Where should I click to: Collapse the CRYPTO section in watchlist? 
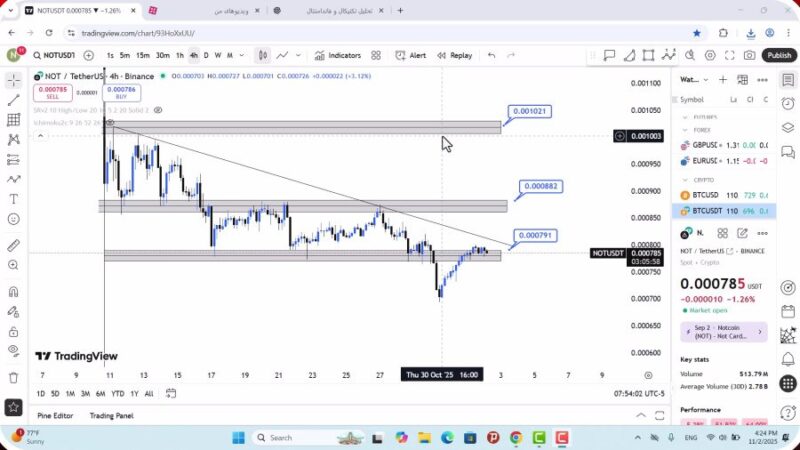coord(684,180)
